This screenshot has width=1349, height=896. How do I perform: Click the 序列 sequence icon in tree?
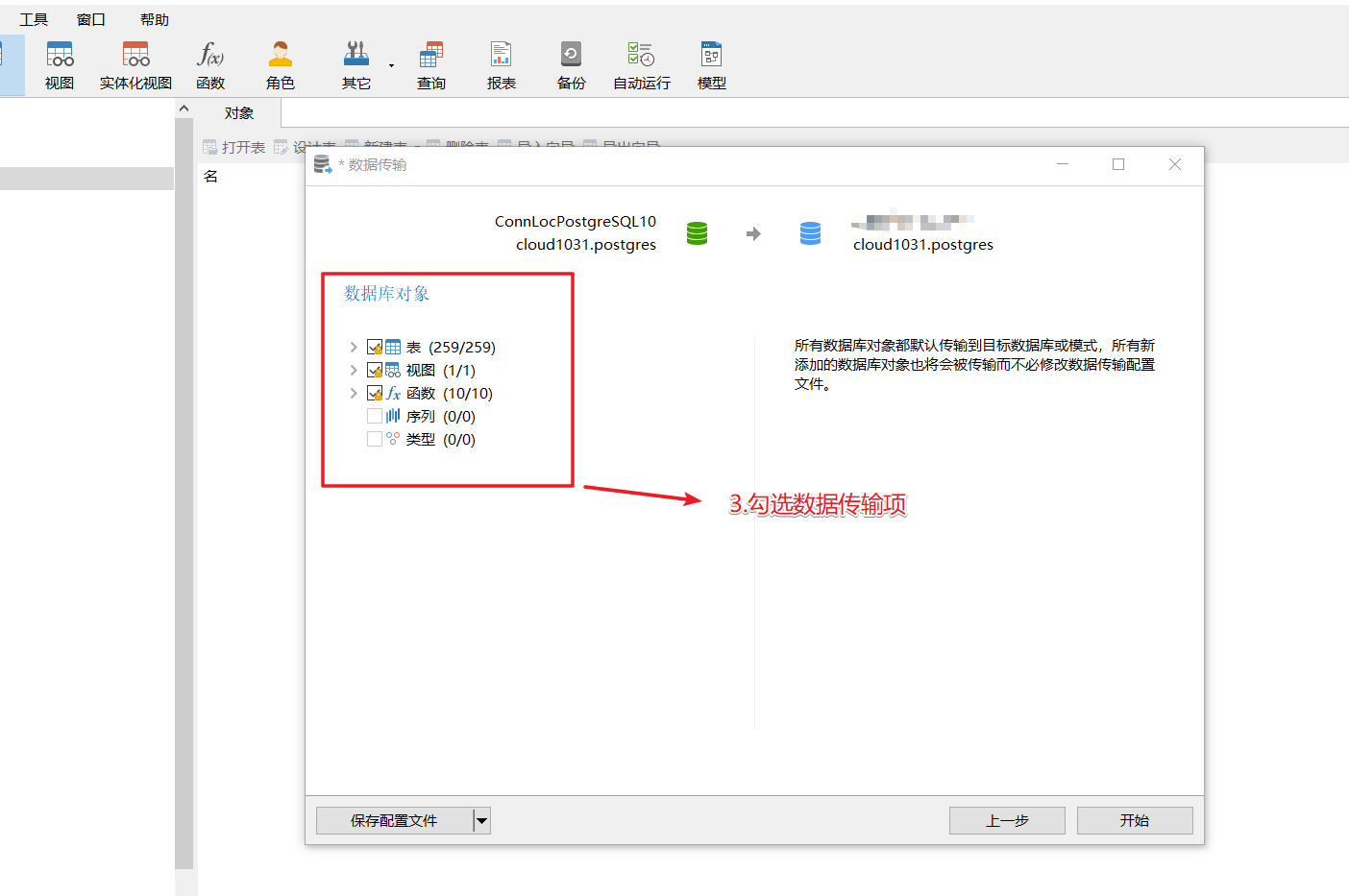[393, 416]
